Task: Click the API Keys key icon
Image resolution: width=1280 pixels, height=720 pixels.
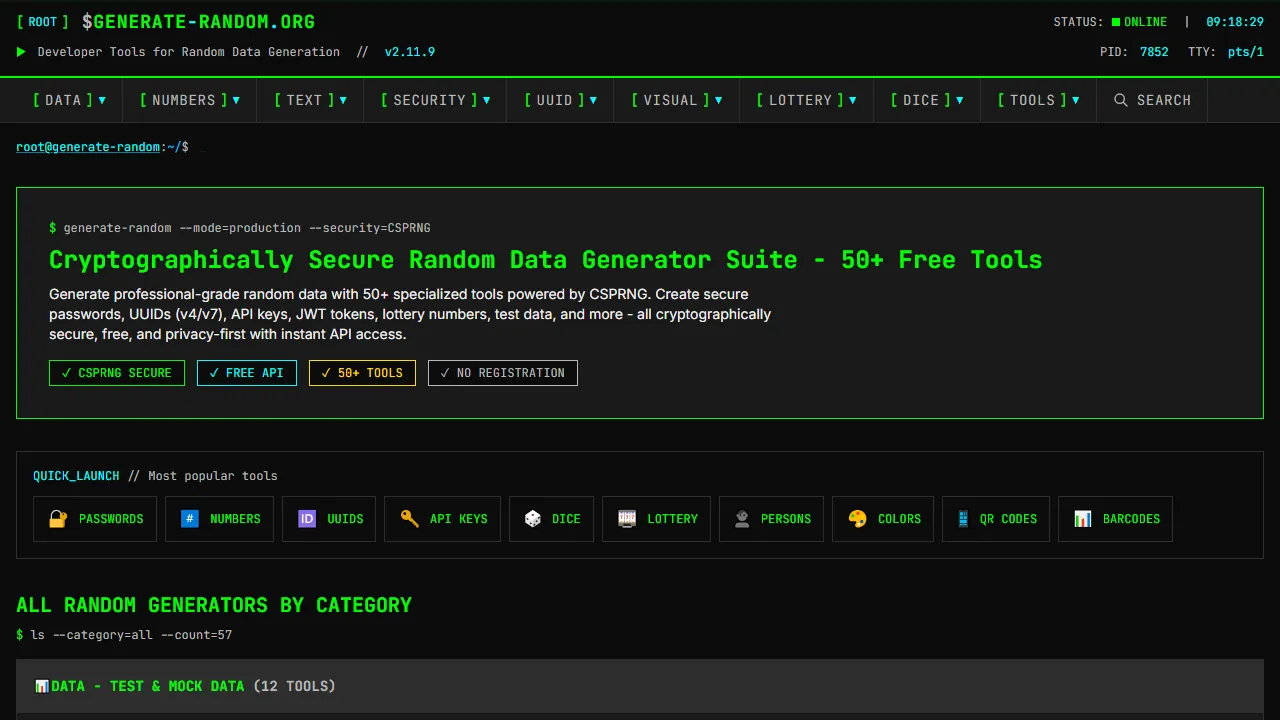Action: (409, 518)
